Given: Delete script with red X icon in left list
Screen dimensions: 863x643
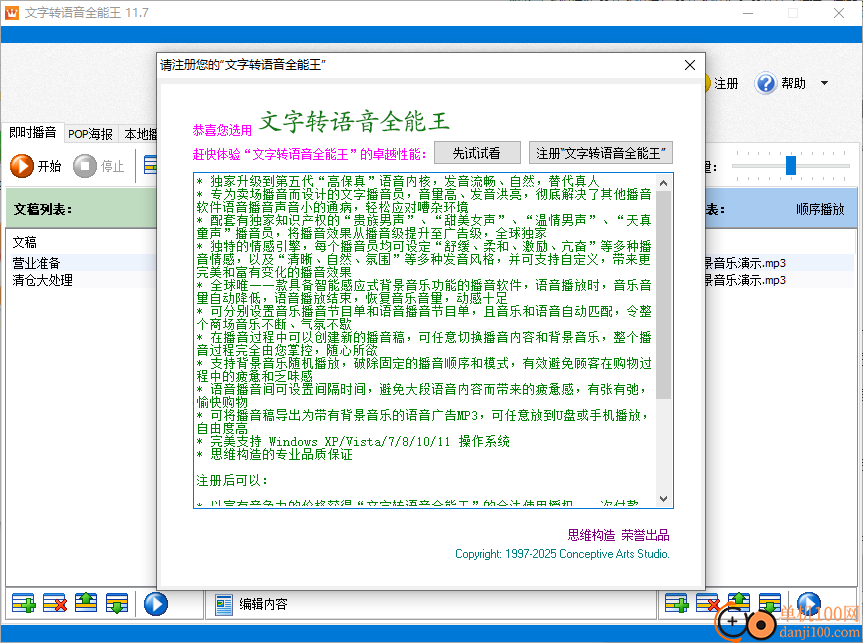Looking at the screenshot, I should point(55,603).
